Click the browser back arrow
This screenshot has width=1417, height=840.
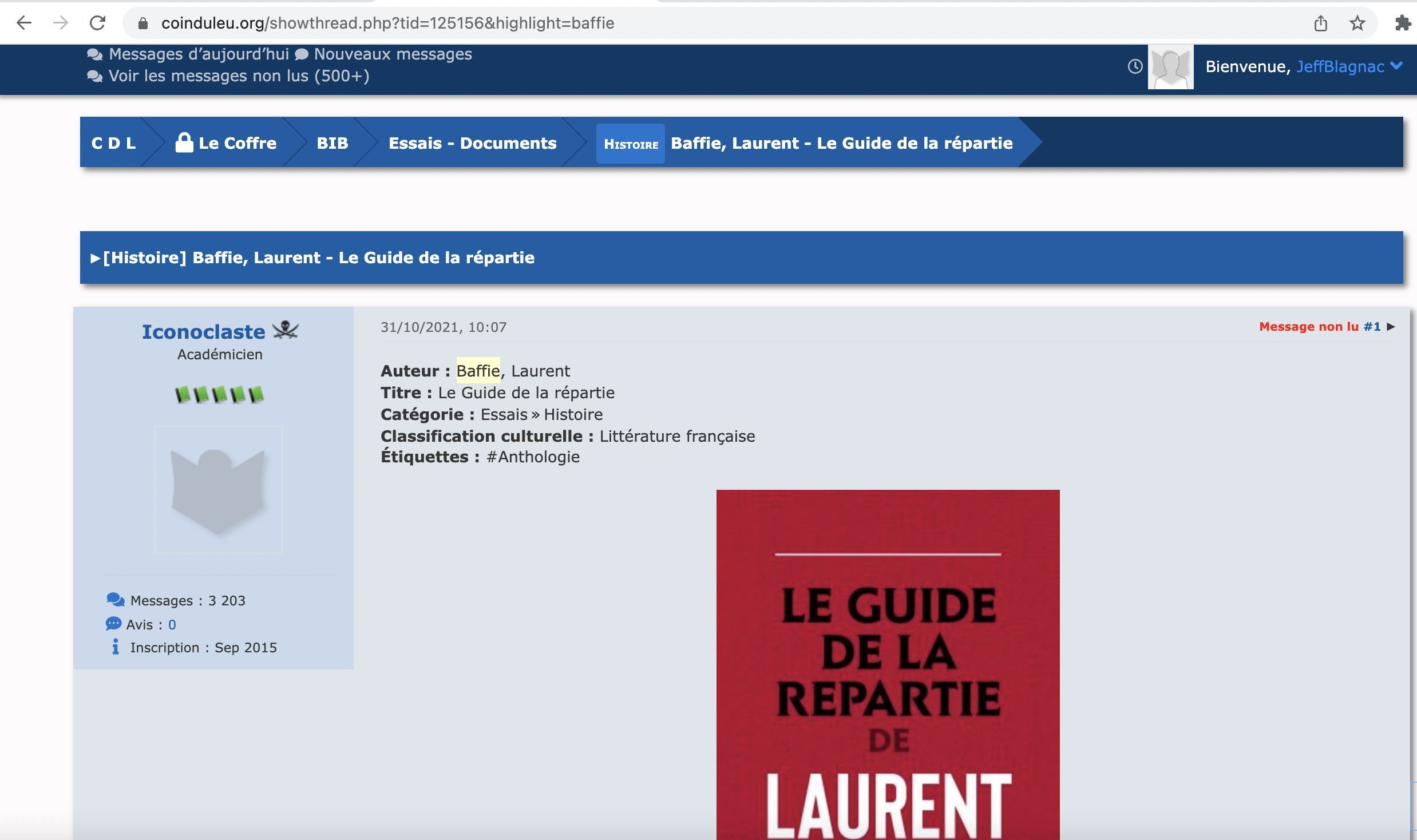23,23
